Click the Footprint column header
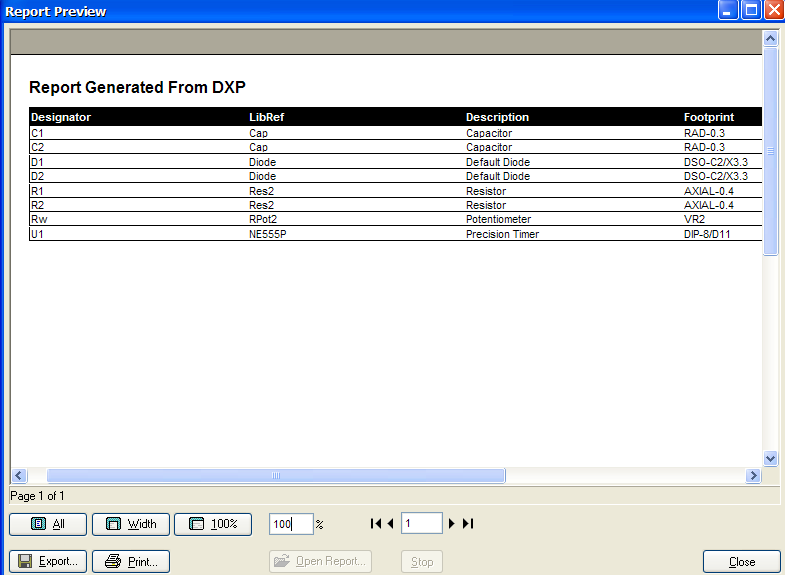Viewport: 785px width, 575px height. (x=709, y=117)
